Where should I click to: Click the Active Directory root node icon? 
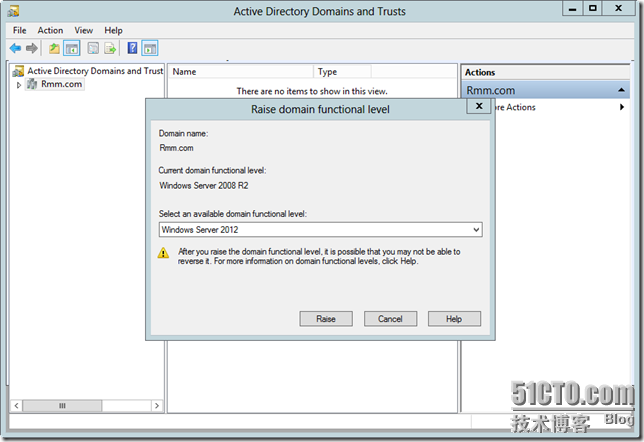click(18, 71)
